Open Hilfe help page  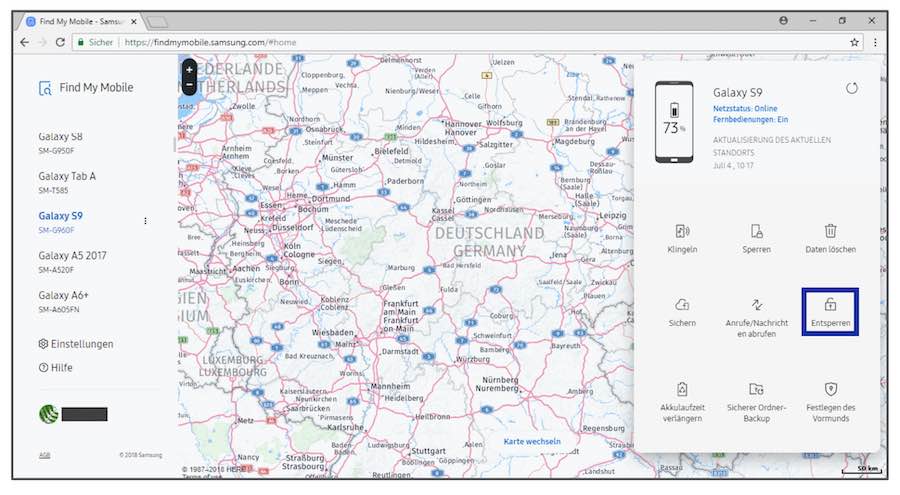[56, 368]
